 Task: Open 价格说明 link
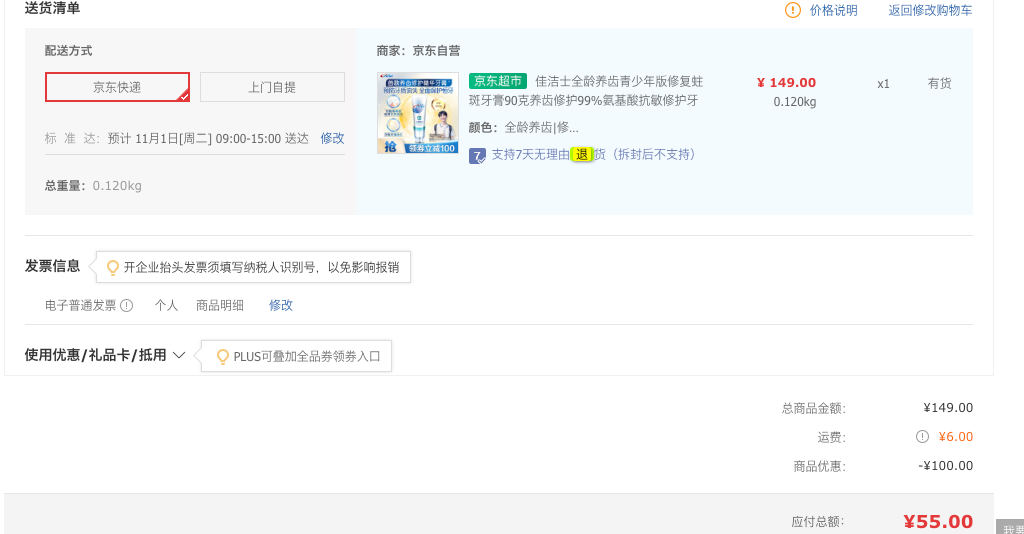[833, 10]
